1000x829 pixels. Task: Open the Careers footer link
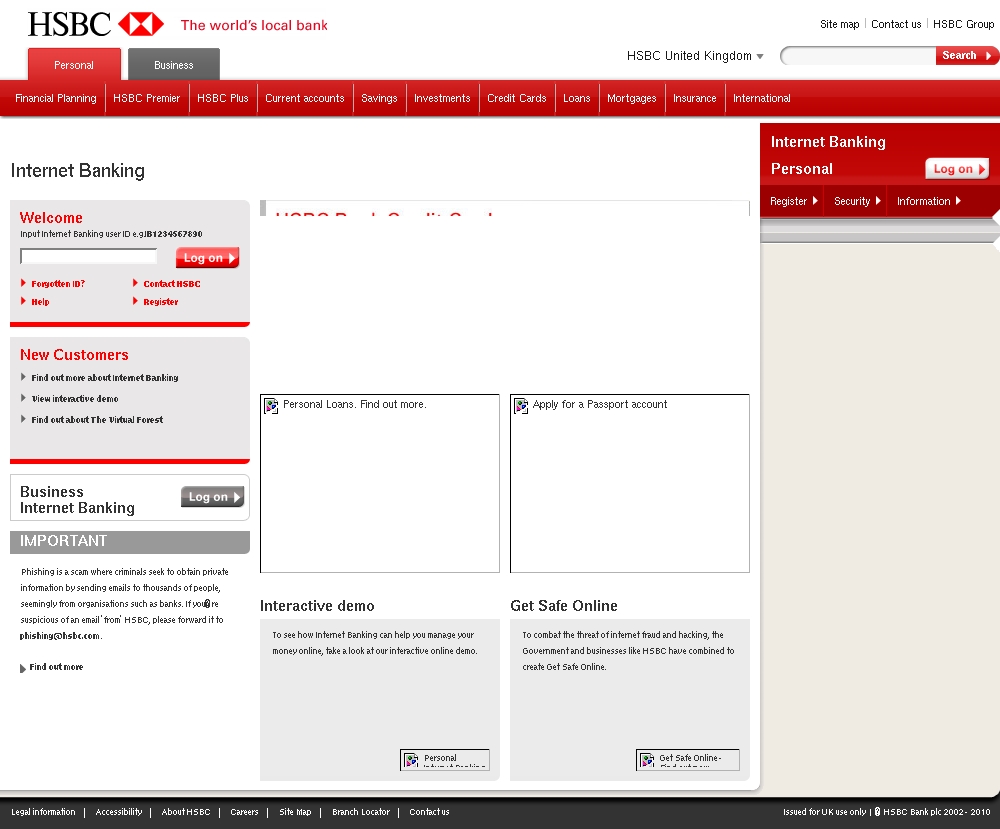click(244, 812)
